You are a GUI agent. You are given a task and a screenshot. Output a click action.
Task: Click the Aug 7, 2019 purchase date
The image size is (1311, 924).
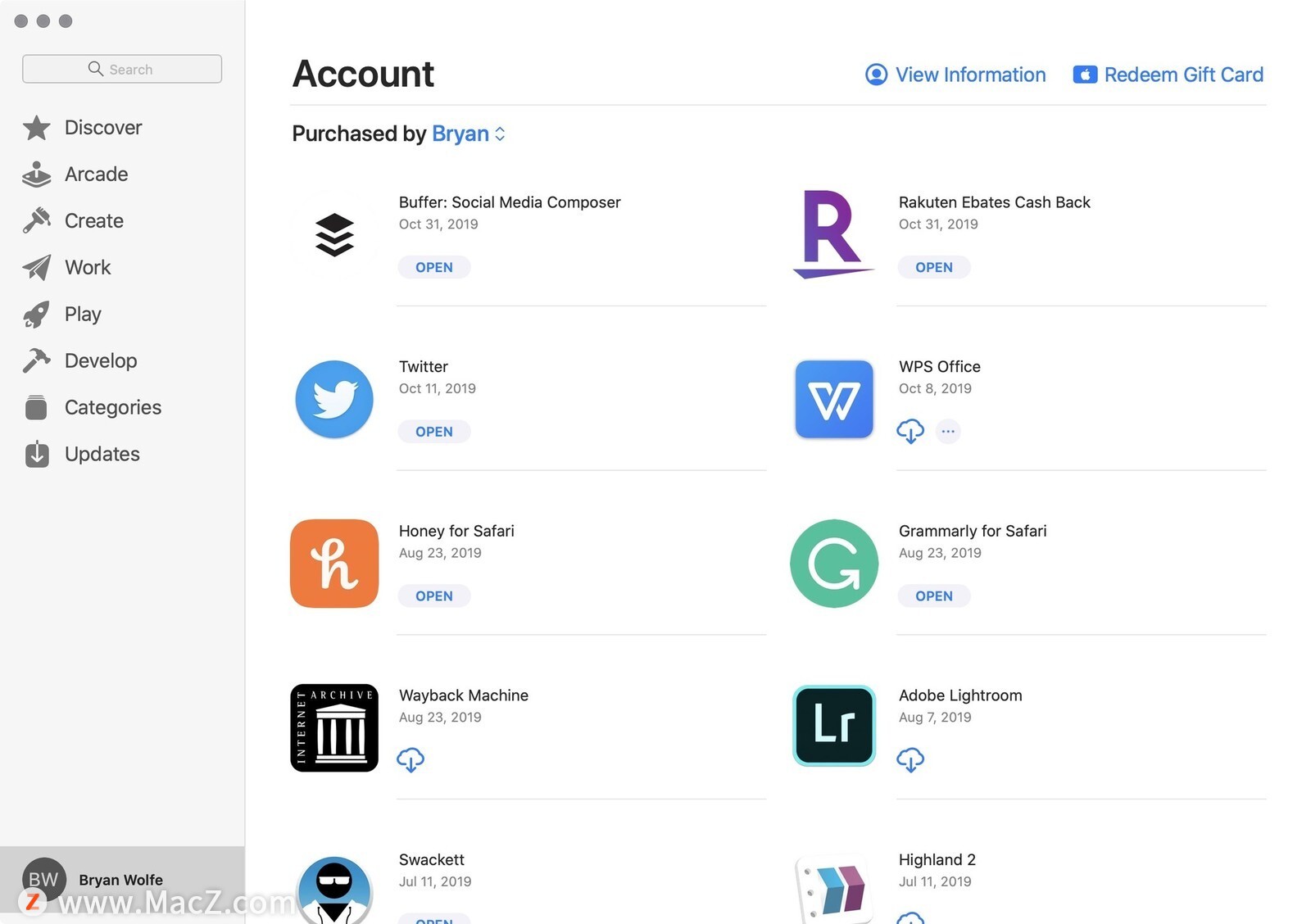[x=935, y=717]
